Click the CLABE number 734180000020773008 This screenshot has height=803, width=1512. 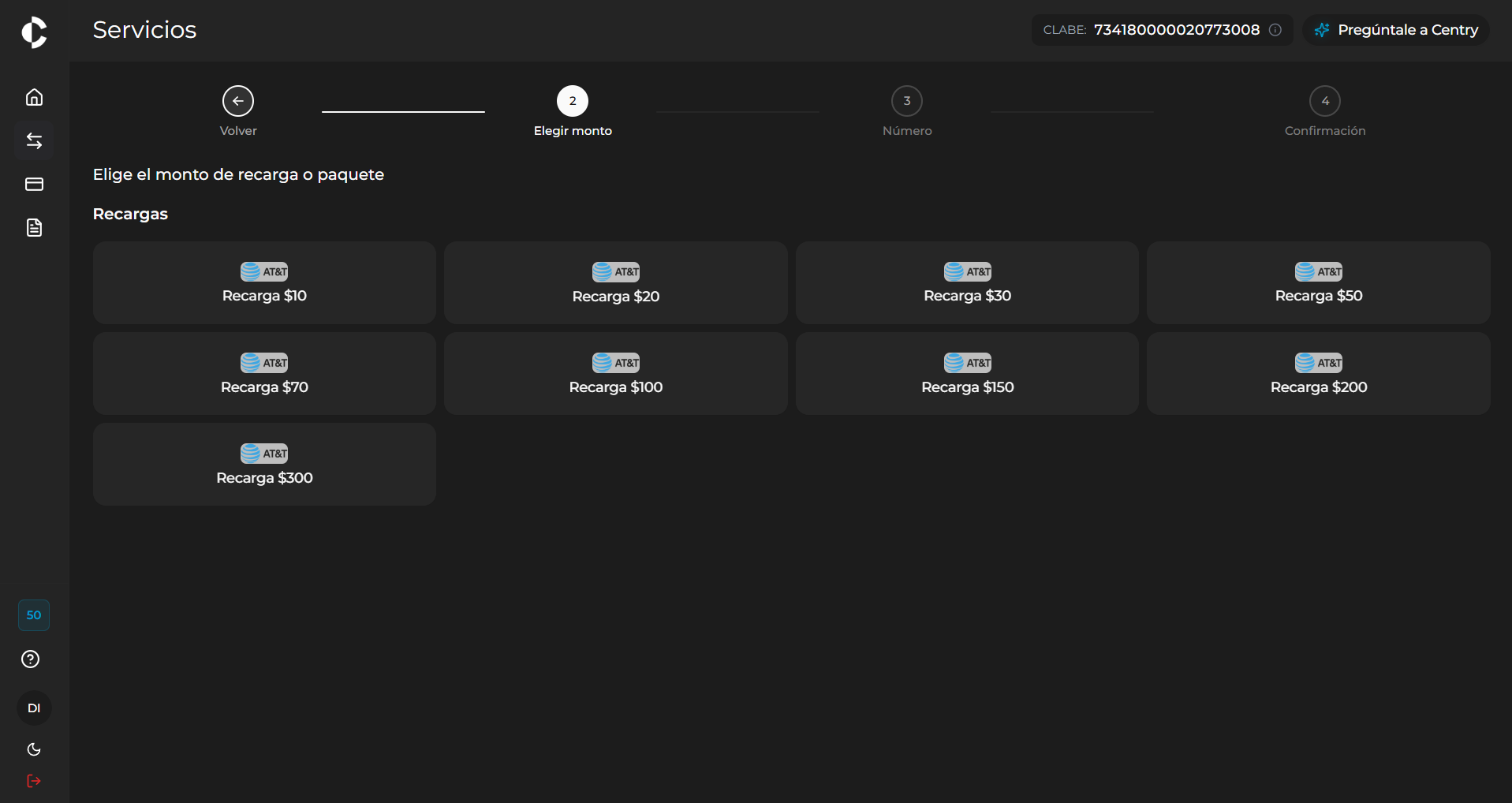(1177, 30)
